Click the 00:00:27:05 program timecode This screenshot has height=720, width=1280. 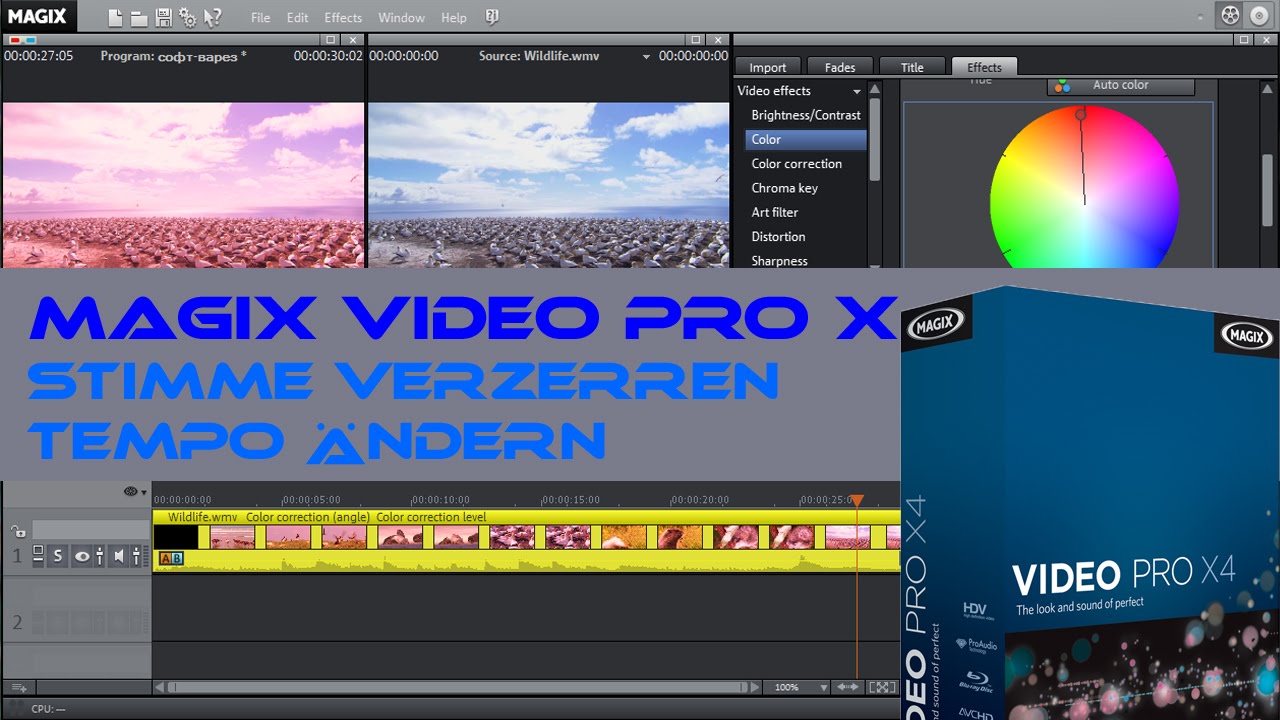point(39,56)
